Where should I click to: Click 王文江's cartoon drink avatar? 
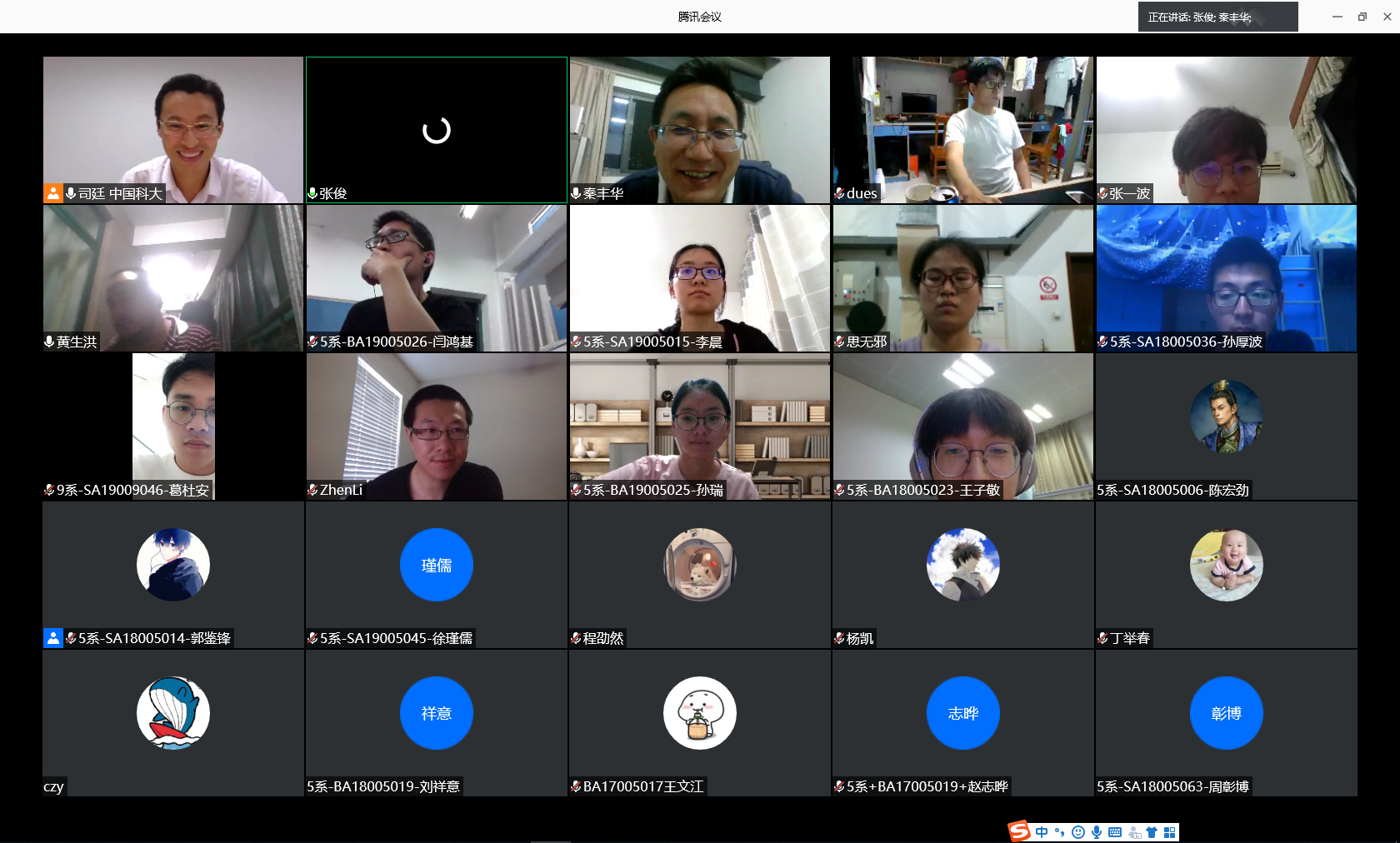[700, 713]
